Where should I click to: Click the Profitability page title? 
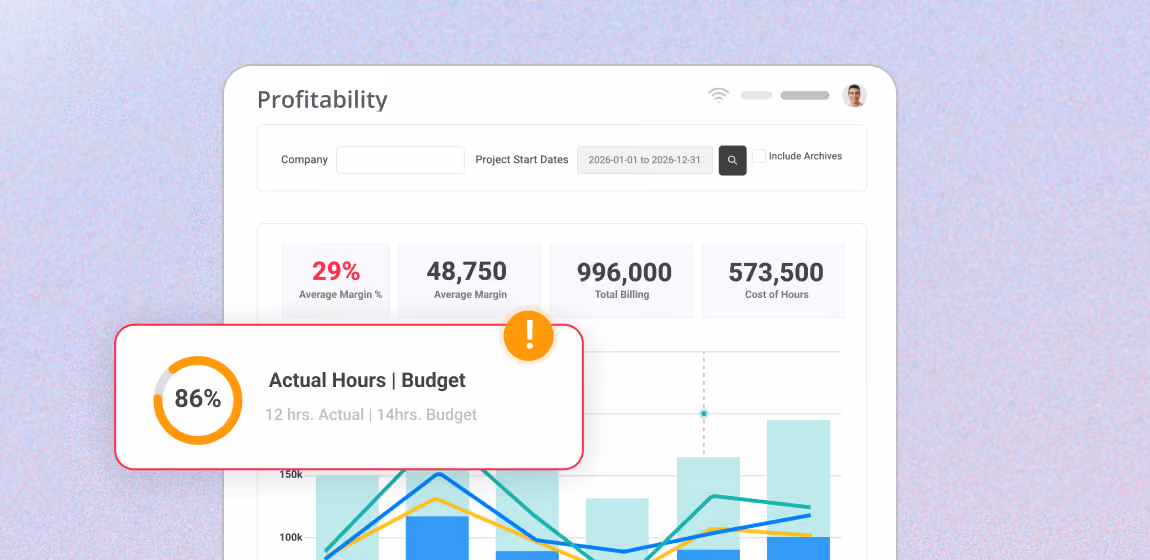click(x=322, y=100)
